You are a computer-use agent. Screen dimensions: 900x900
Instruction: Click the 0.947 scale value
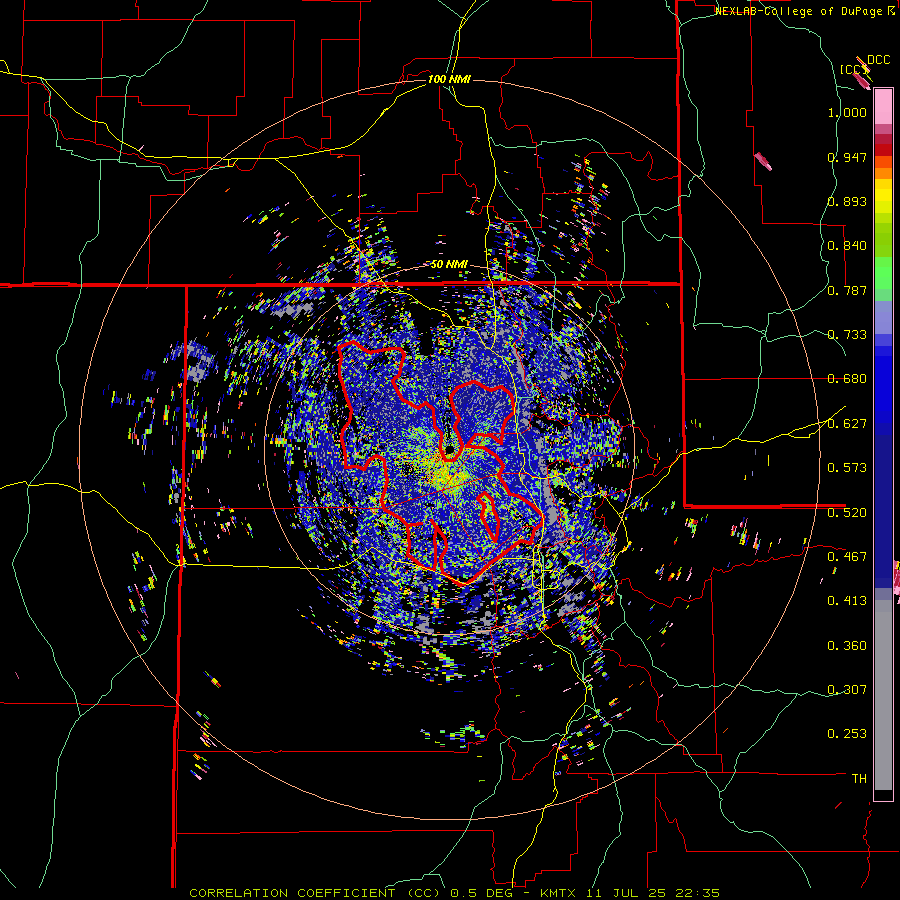[x=847, y=157]
